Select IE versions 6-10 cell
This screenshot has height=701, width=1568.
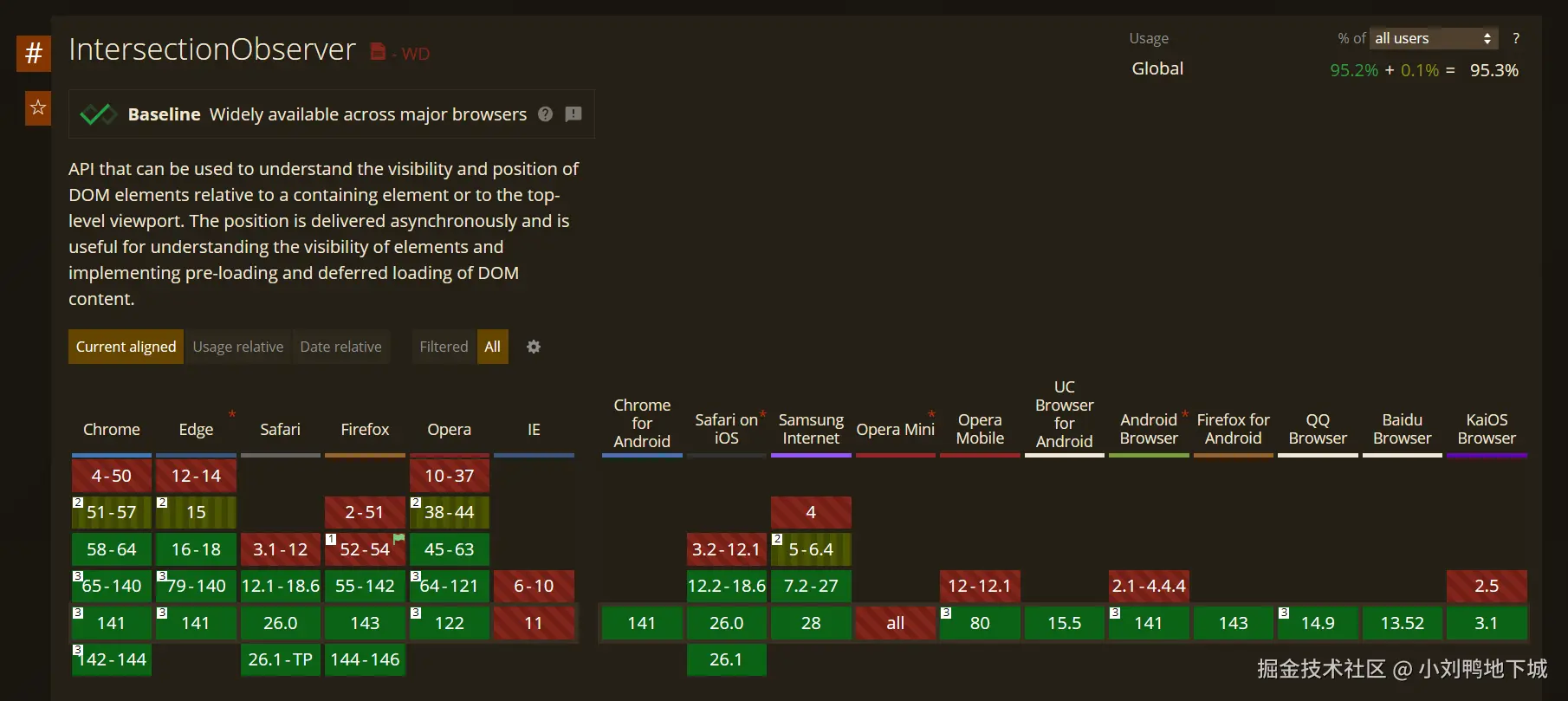pos(534,586)
